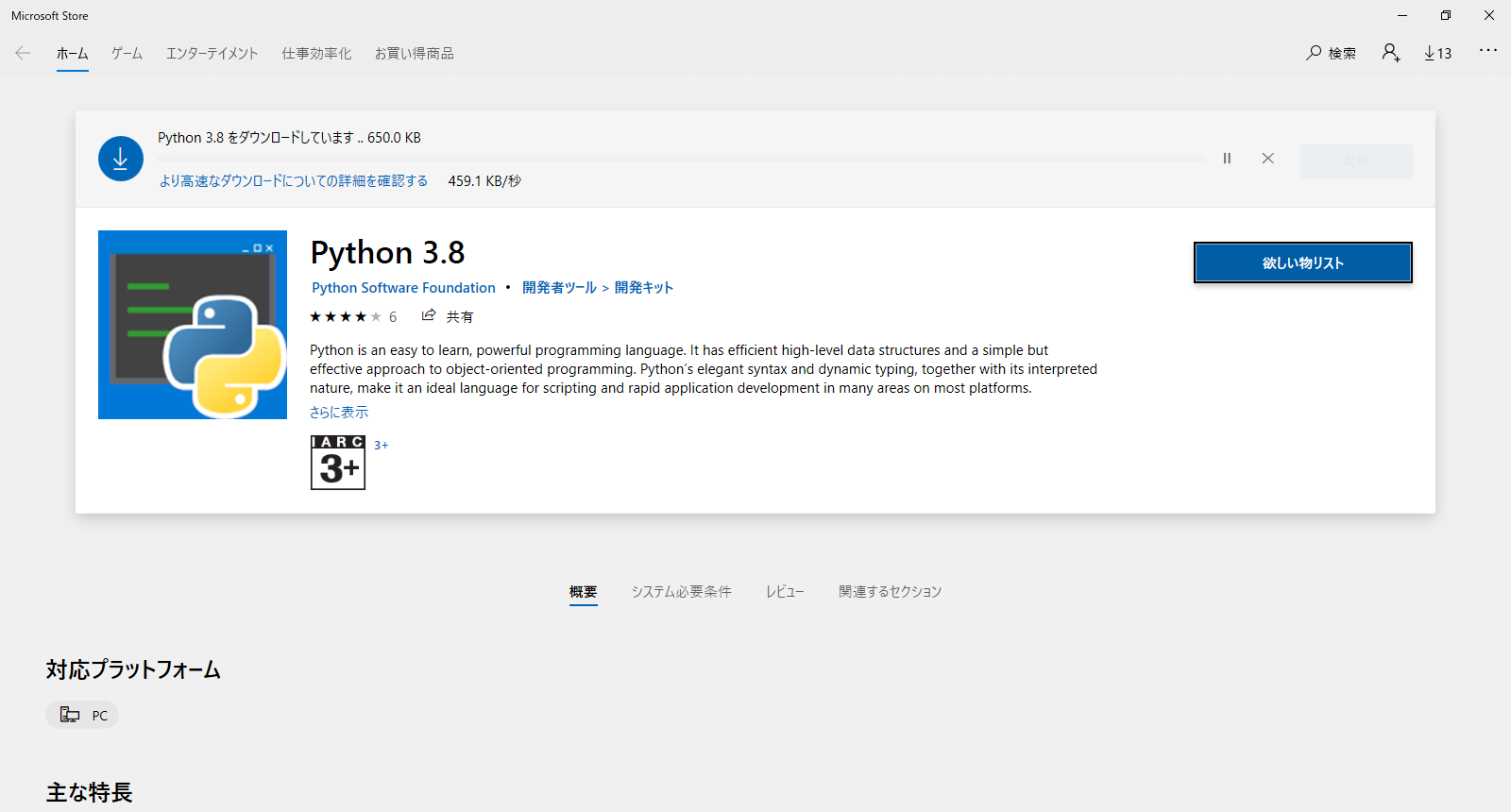Click the IARC 3+ rating badge

338,463
